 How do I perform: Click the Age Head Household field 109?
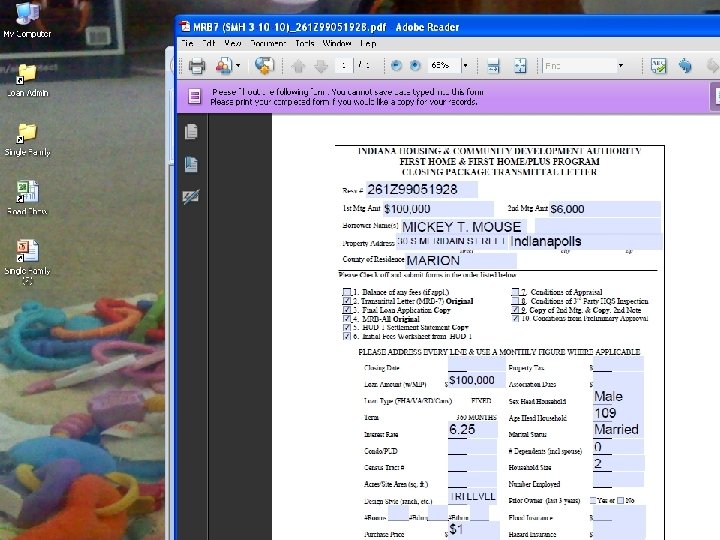[x=618, y=413]
